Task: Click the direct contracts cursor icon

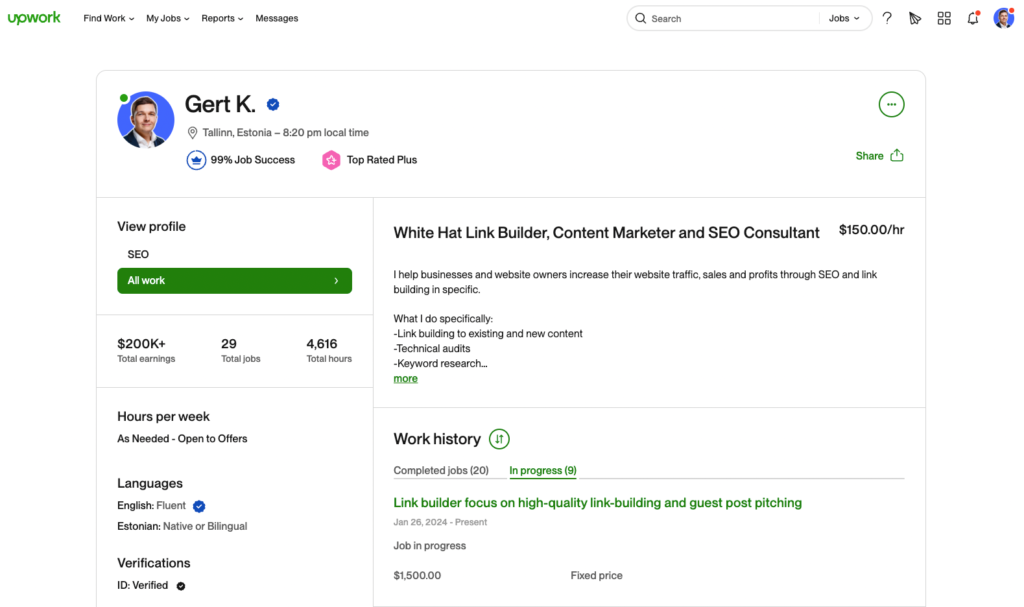Action: [x=915, y=18]
